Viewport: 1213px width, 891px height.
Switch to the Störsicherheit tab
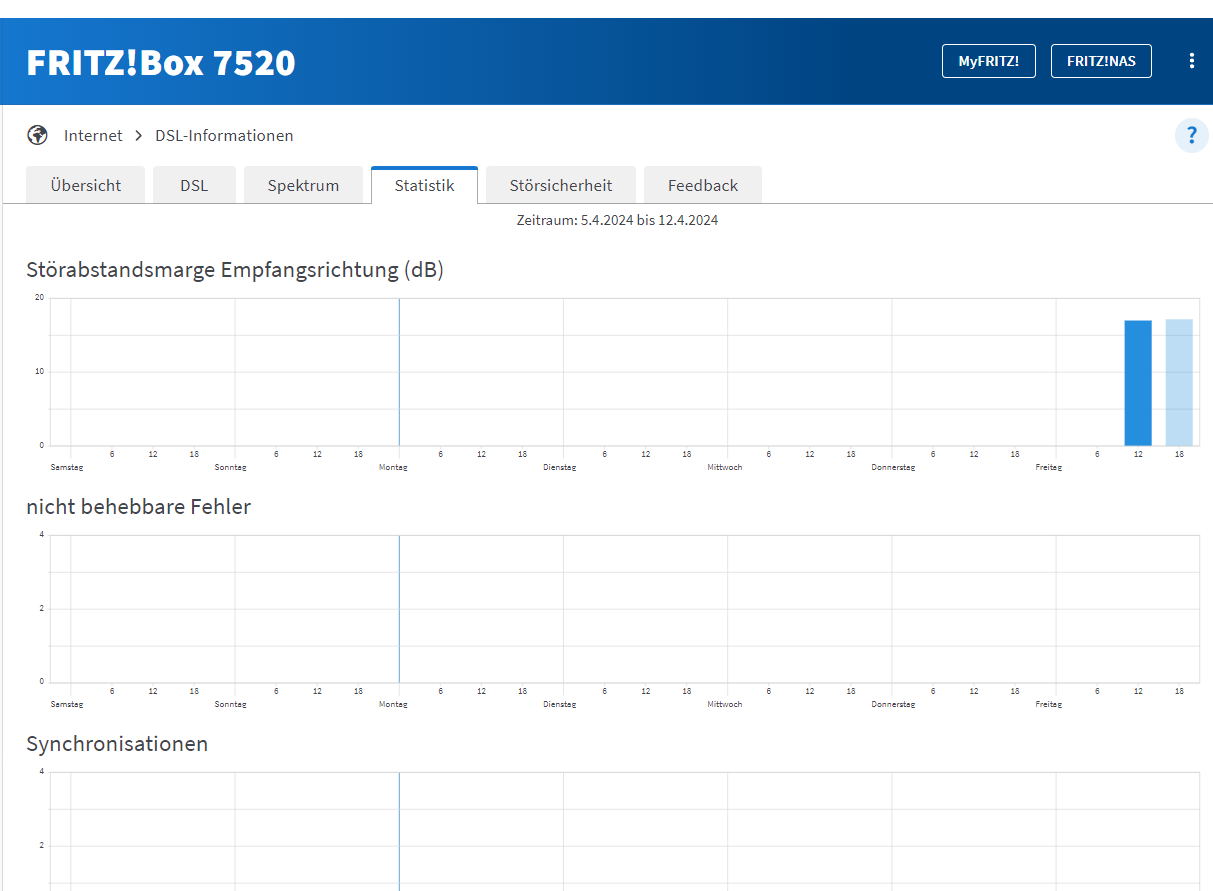(561, 185)
